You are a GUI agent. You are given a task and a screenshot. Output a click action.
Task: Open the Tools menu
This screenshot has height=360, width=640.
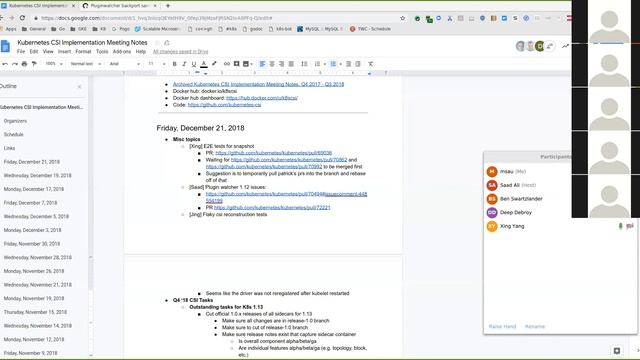(102, 52)
